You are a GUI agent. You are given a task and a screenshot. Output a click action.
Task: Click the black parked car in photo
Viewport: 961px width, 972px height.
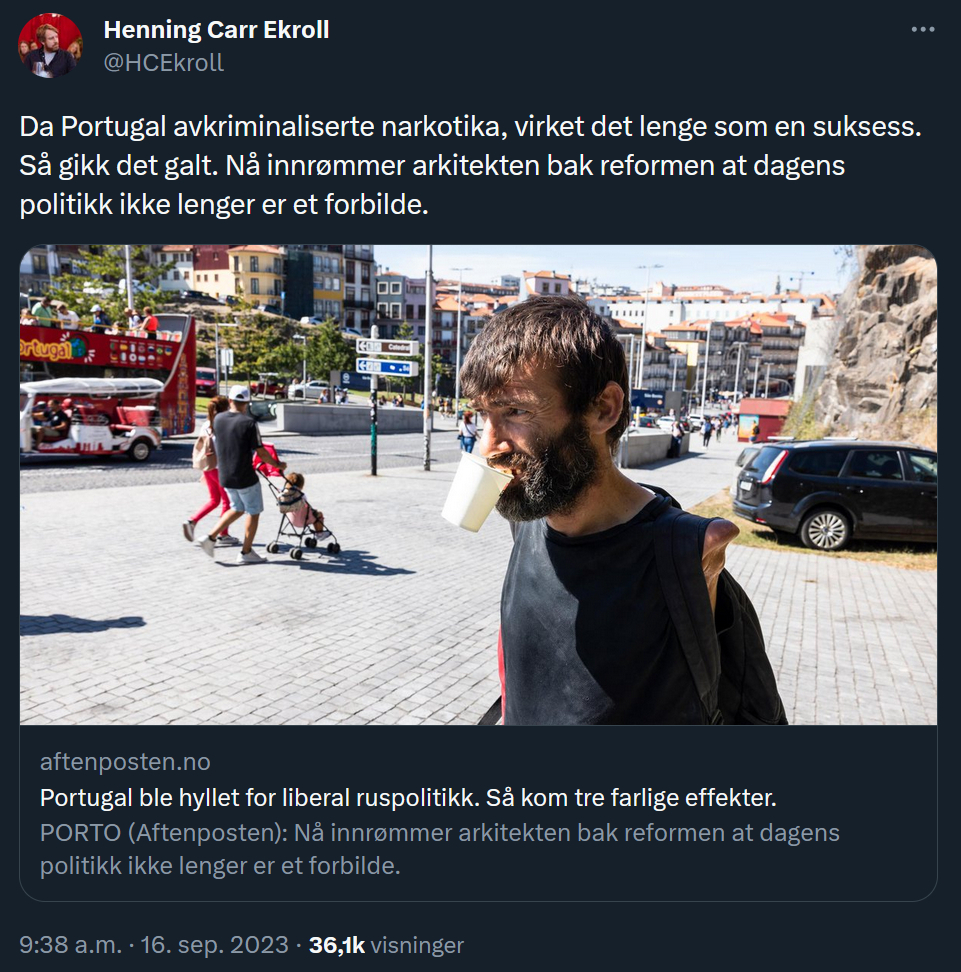click(836, 493)
